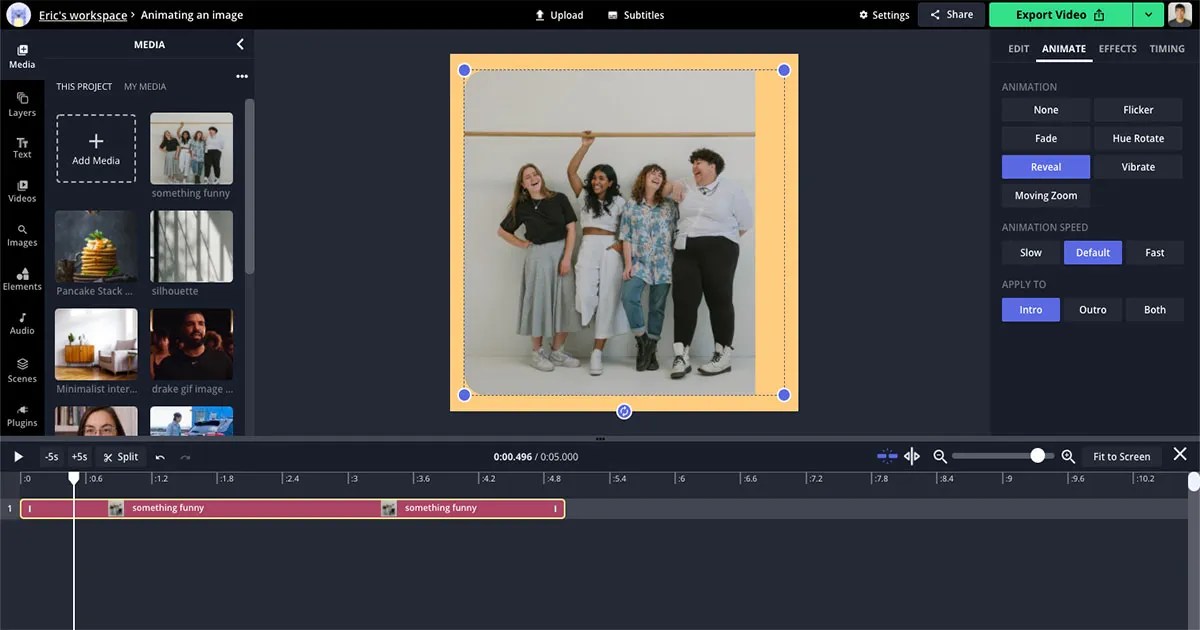1200x630 pixels.
Task: Click the Split tool in the timeline toolbar
Action: 121,456
